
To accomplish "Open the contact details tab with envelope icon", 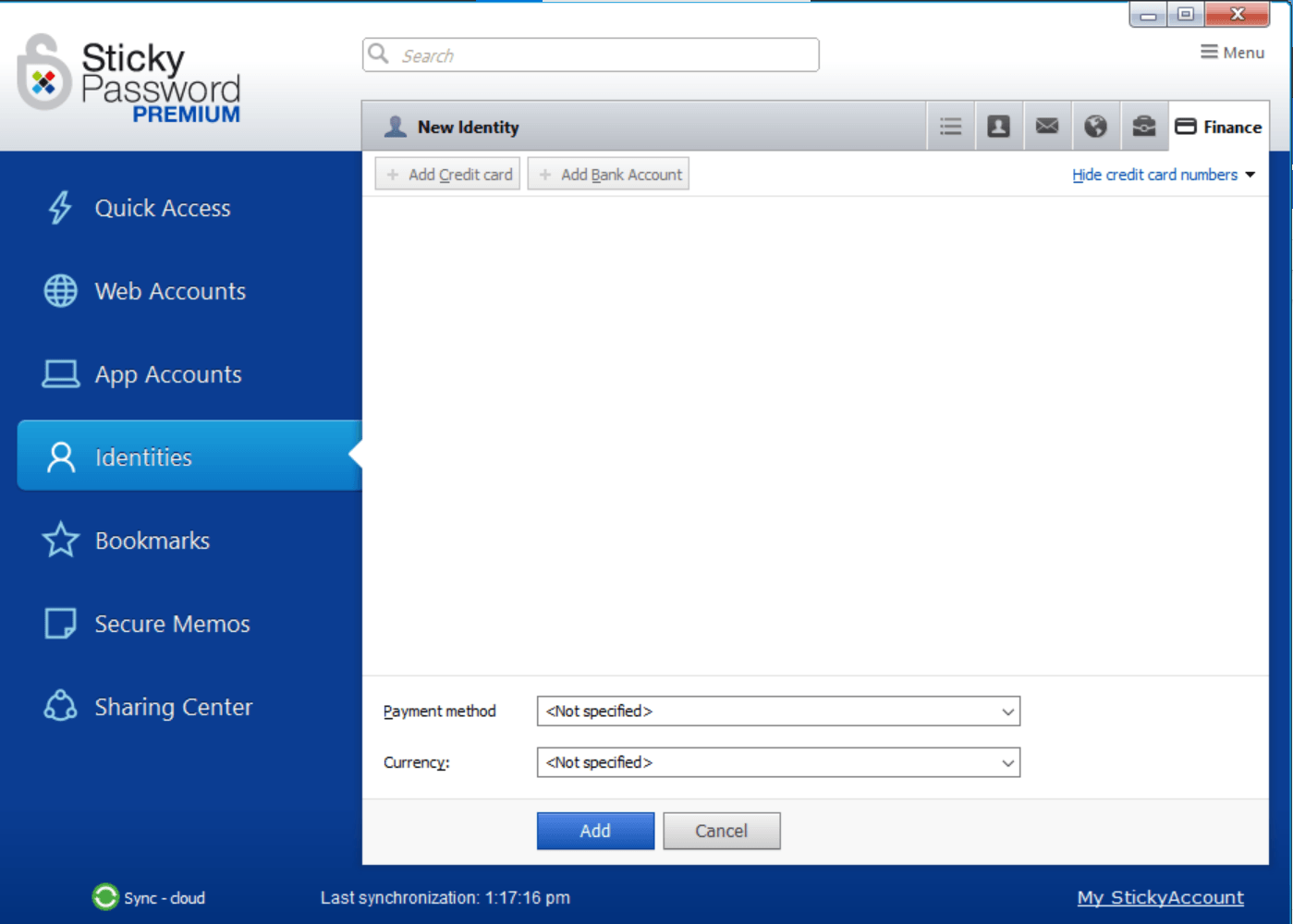I will tap(1046, 126).
